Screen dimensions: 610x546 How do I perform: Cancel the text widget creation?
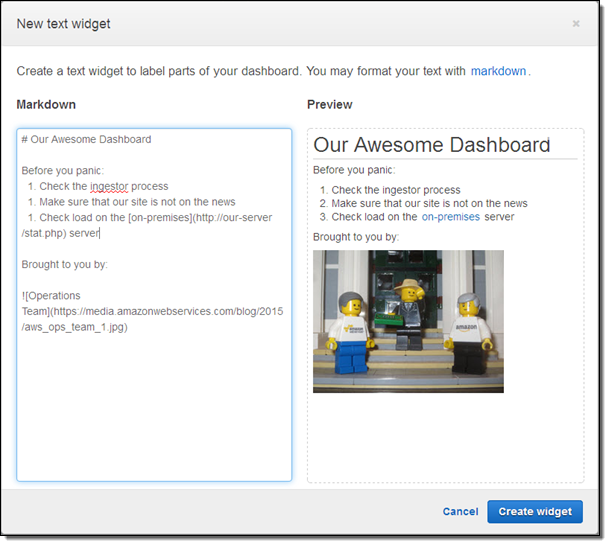(x=460, y=511)
